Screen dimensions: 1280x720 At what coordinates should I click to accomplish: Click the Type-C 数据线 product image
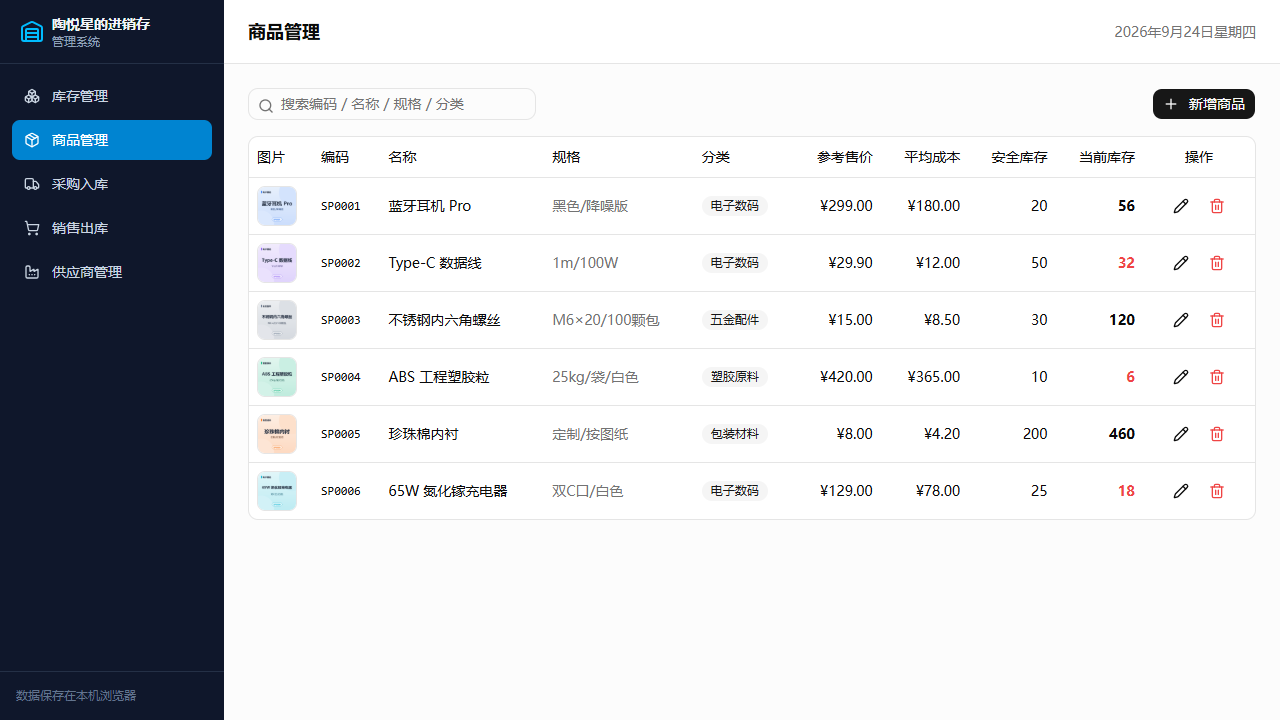(277, 263)
